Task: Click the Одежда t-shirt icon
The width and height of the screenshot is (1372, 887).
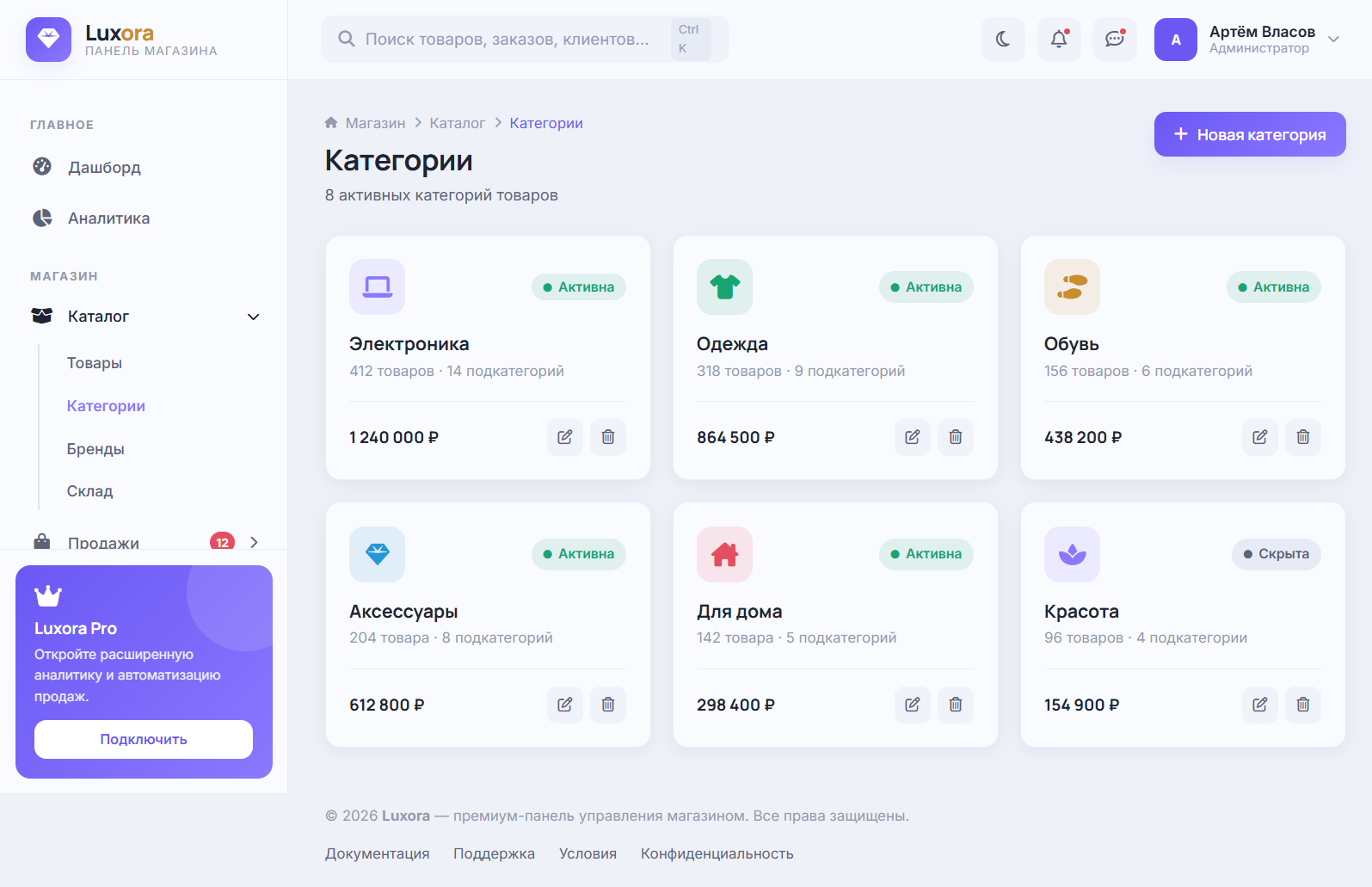Action: (x=724, y=286)
